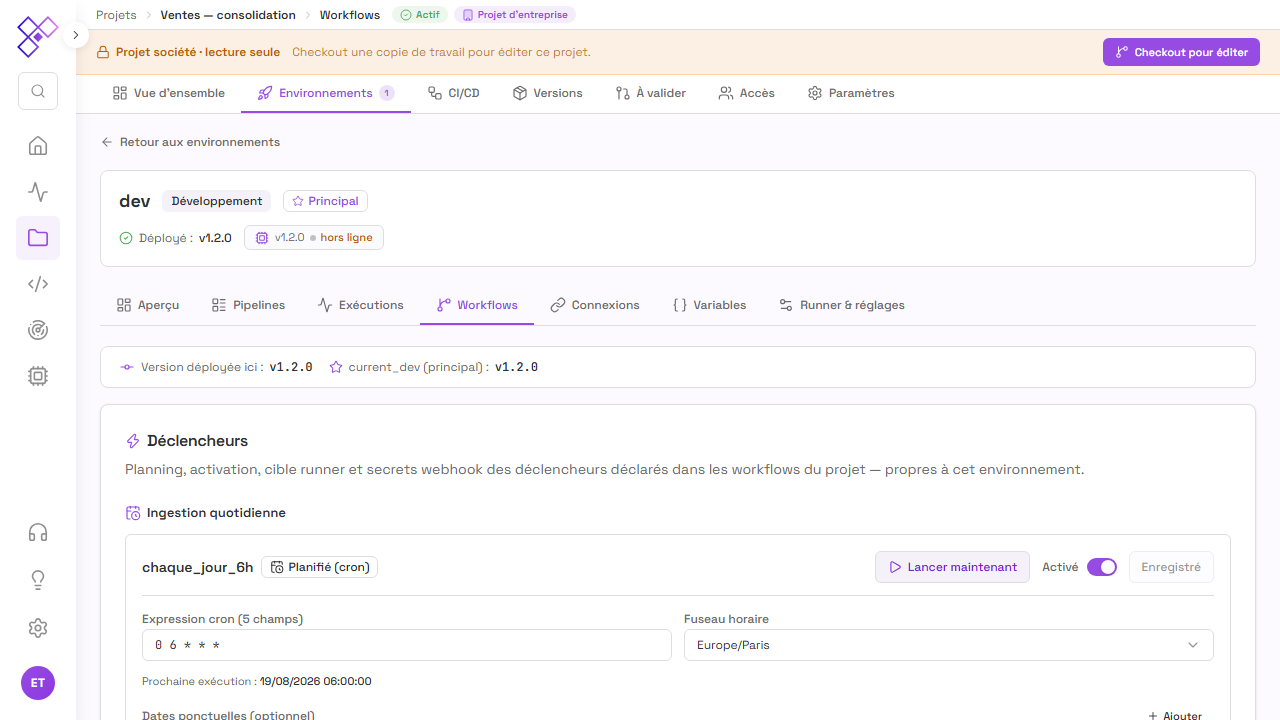Viewport: 1280px width, 720px height.
Task: Click the Planifié (cron) badge
Action: (x=320, y=567)
